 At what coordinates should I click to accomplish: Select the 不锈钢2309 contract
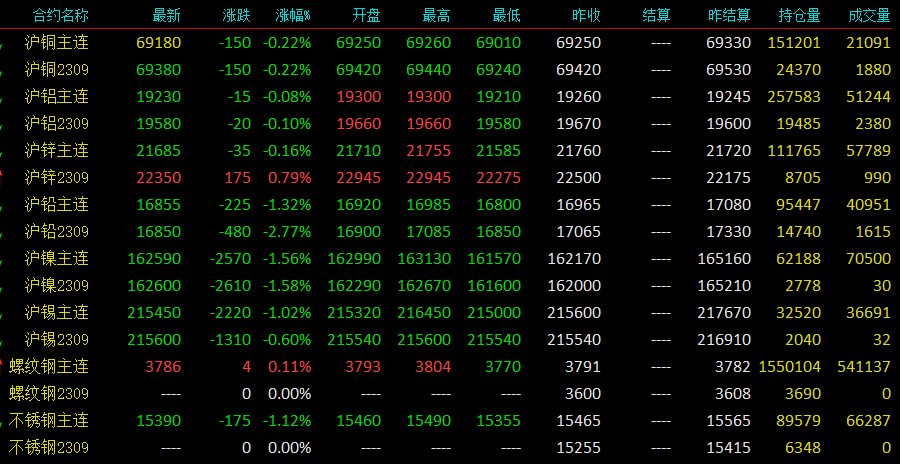[49, 447]
